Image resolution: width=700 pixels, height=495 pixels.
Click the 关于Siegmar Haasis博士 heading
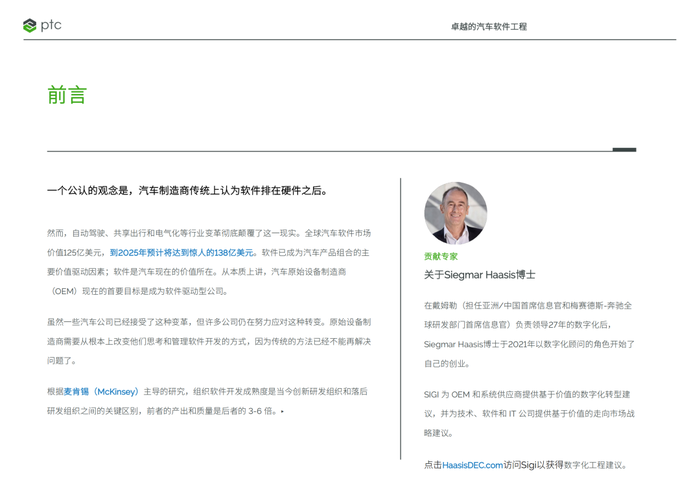click(x=479, y=275)
